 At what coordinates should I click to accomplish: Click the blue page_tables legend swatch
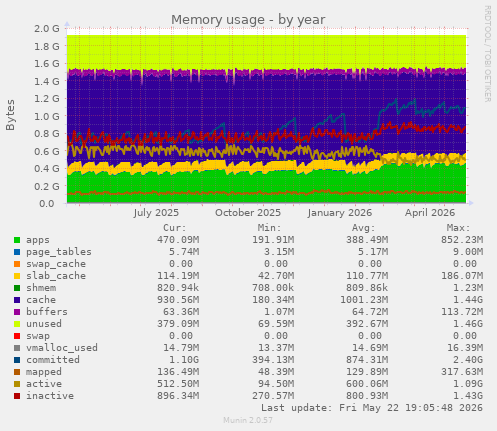(17, 252)
